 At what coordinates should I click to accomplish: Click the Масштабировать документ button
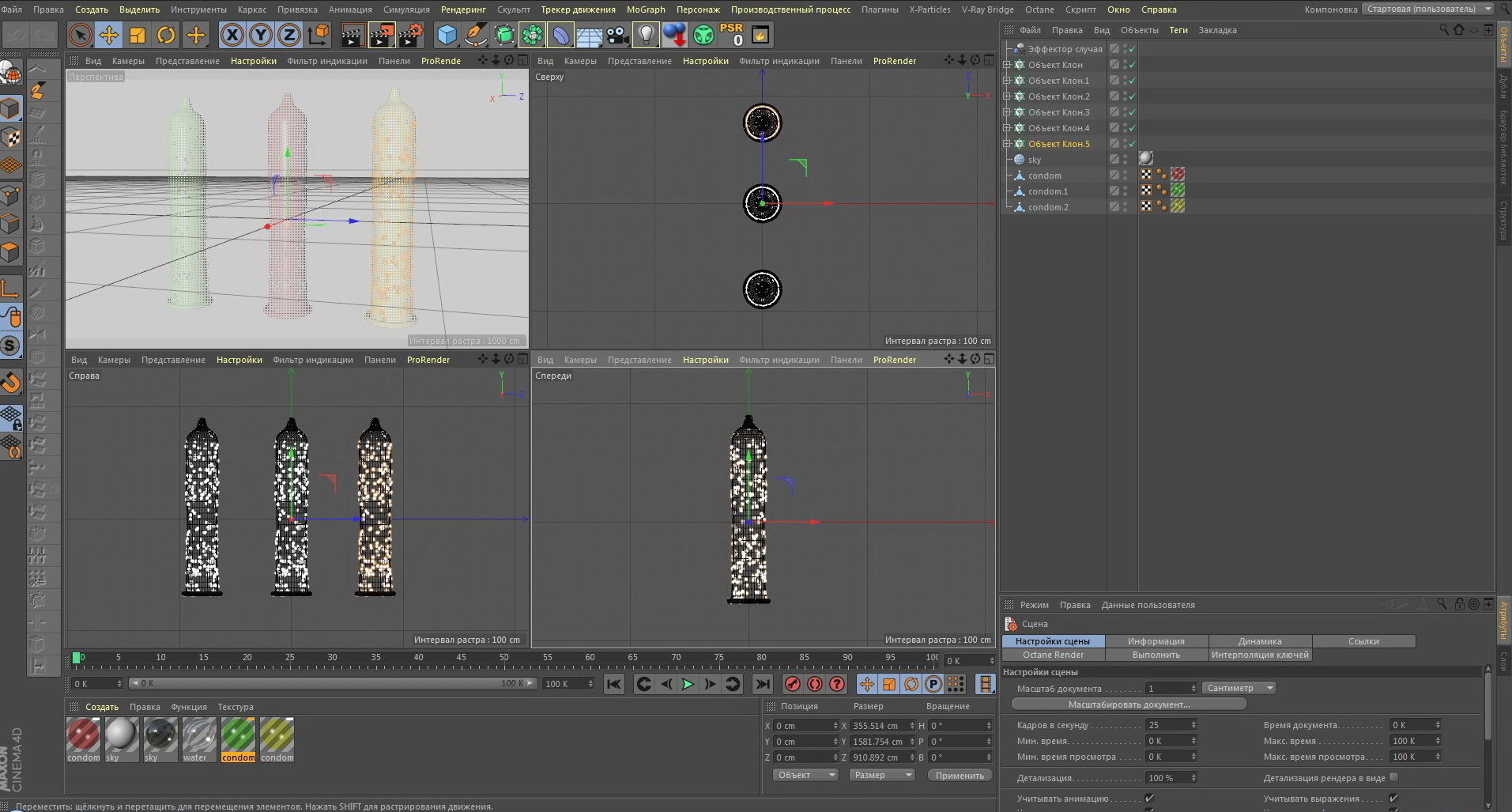pyautogui.click(x=1129, y=704)
